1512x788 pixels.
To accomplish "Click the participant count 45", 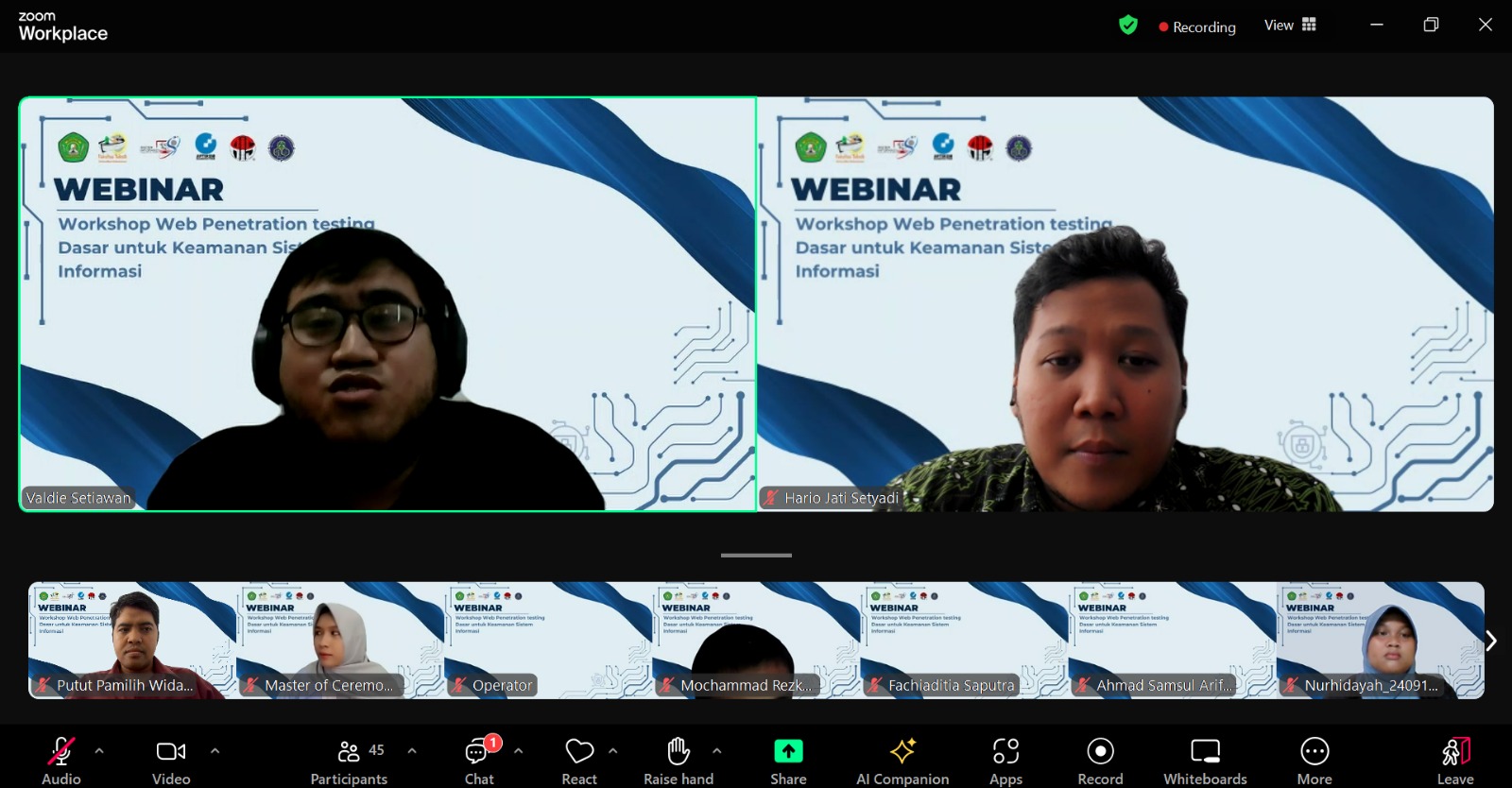I will tap(376, 750).
